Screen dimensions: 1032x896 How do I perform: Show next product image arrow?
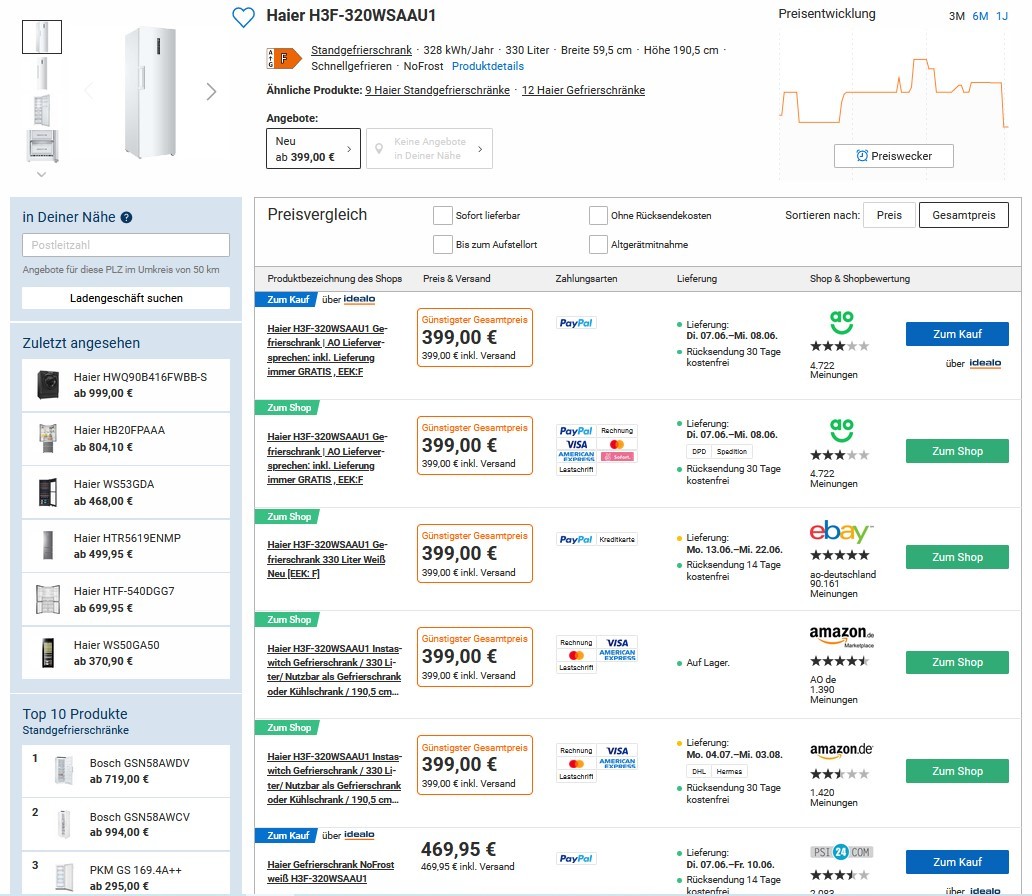tap(211, 92)
